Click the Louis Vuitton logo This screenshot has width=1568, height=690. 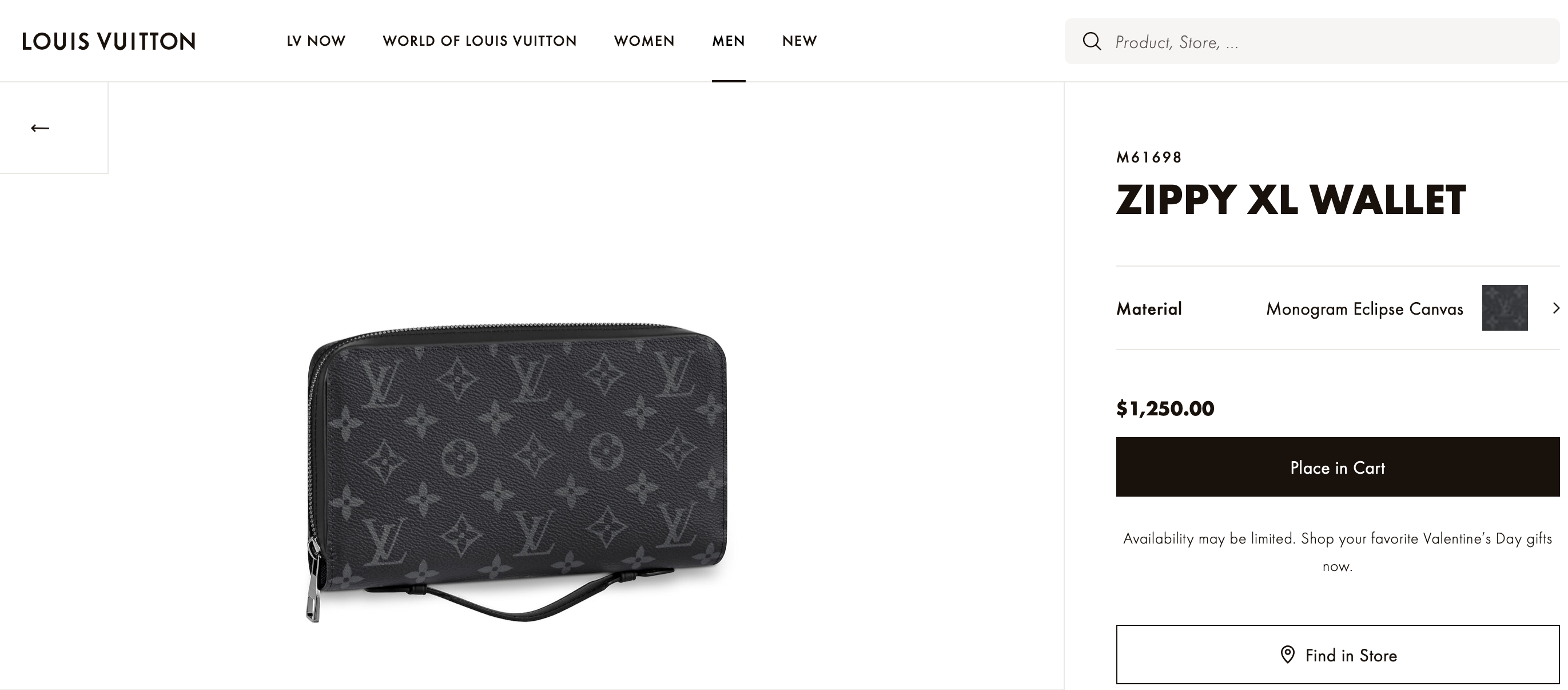108,41
